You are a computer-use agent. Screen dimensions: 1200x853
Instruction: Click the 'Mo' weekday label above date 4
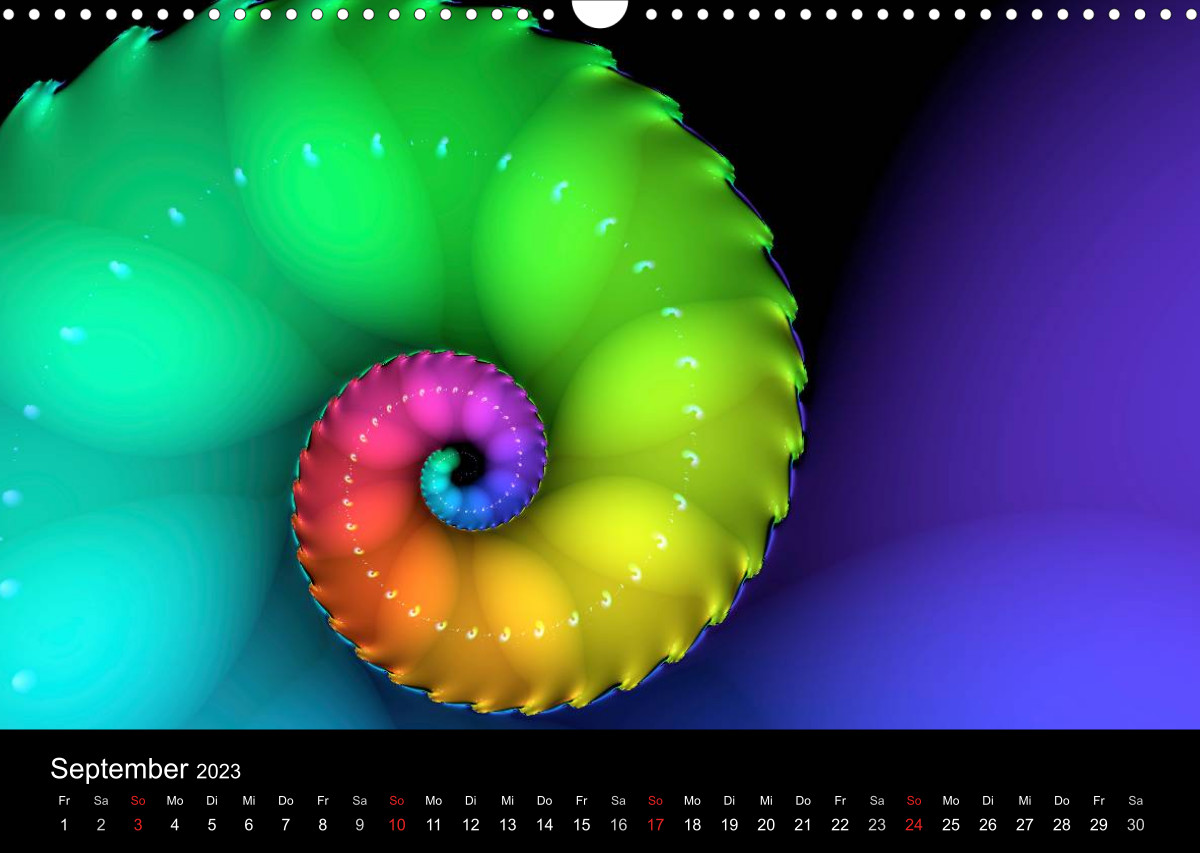tap(175, 801)
